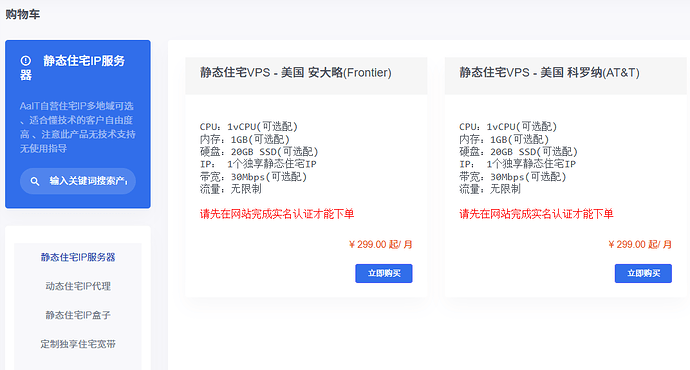This screenshot has width=690, height=370.
Task: Click the 硬盘: 20GB SSD line on AT&T card
Action: point(518,152)
